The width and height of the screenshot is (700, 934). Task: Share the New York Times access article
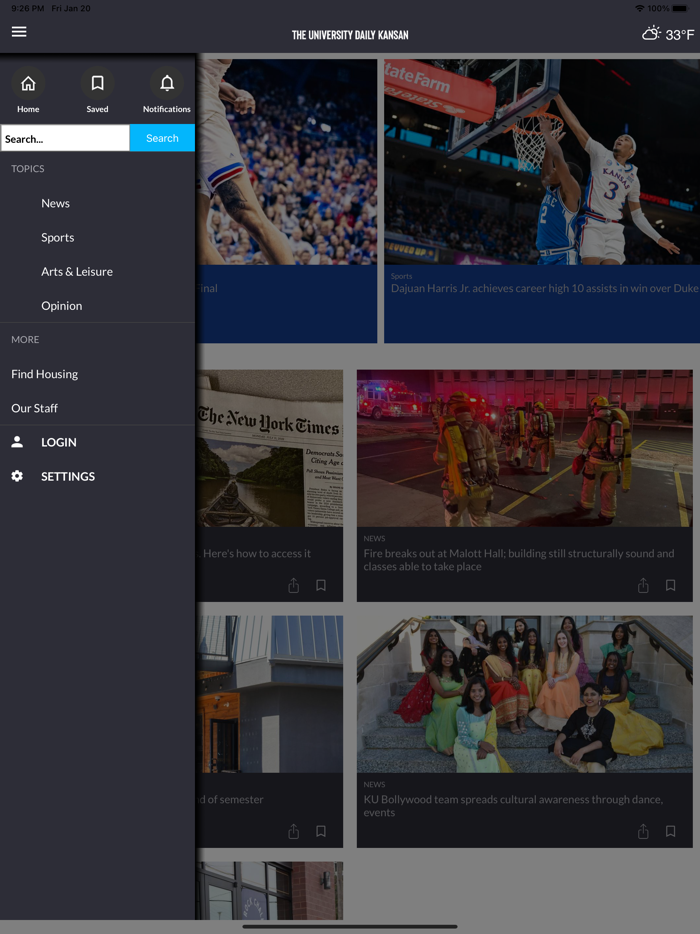point(294,586)
